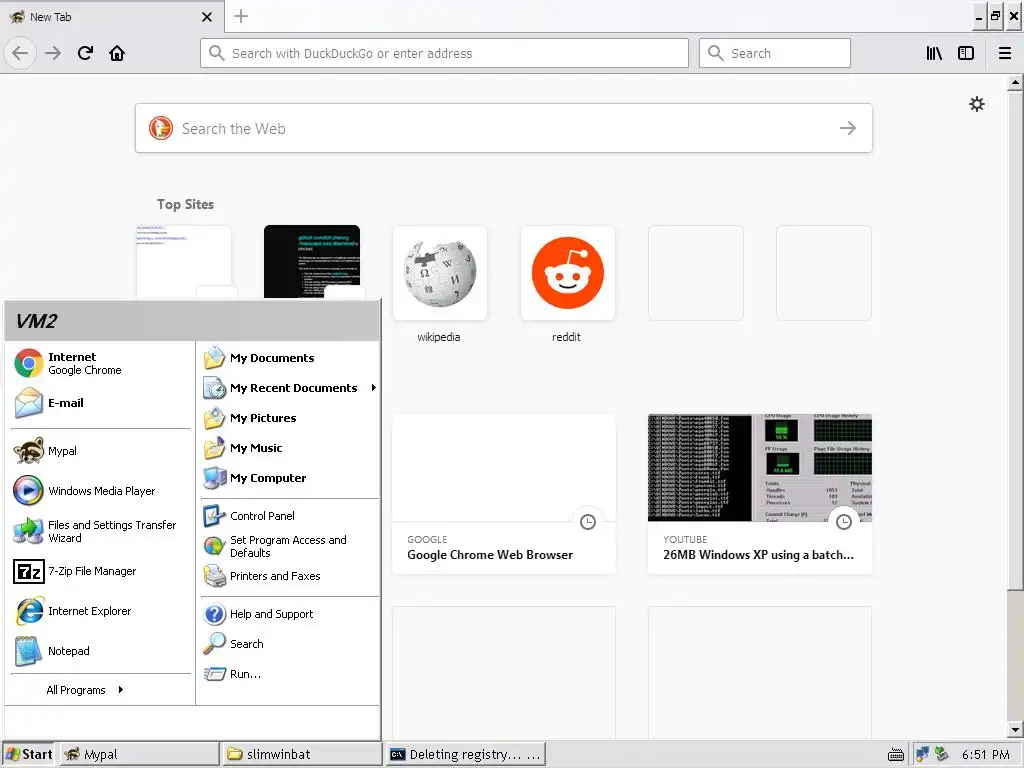Open the on-screen keyboard tray icon
The height and width of the screenshot is (768, 1024).
tap(896, 755)
